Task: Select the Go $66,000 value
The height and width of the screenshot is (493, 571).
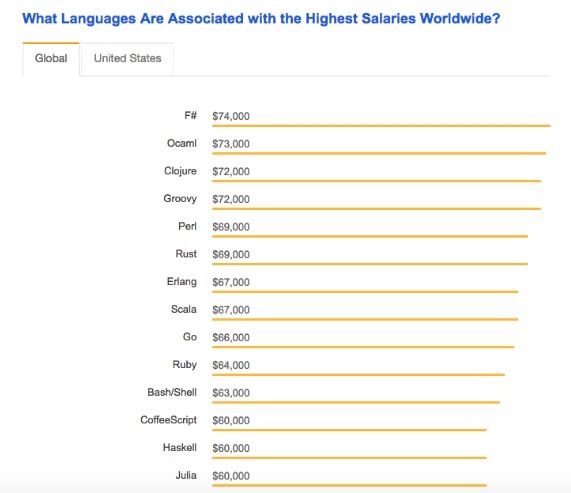Action: coord(231,338)
